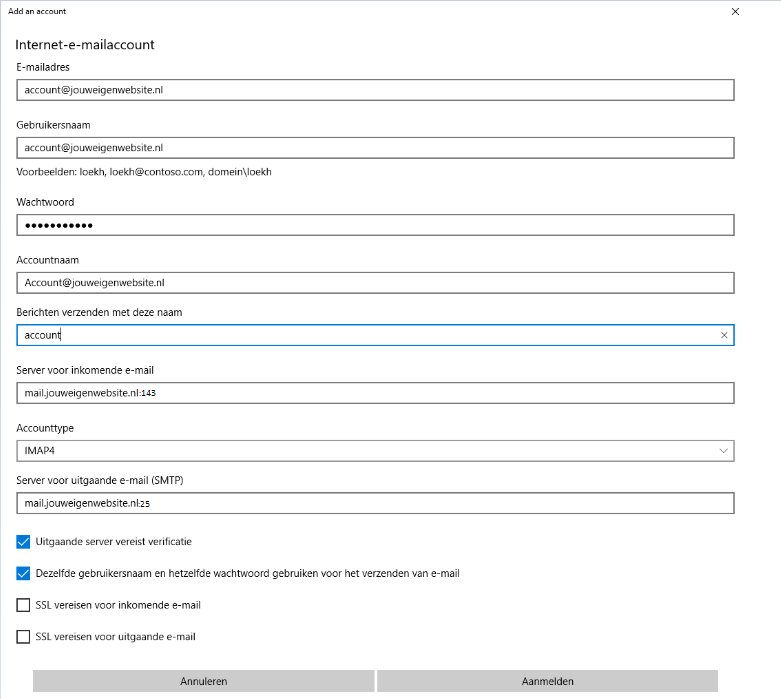
Task: Close the Add an account dialog
Action: coord(735,12)
